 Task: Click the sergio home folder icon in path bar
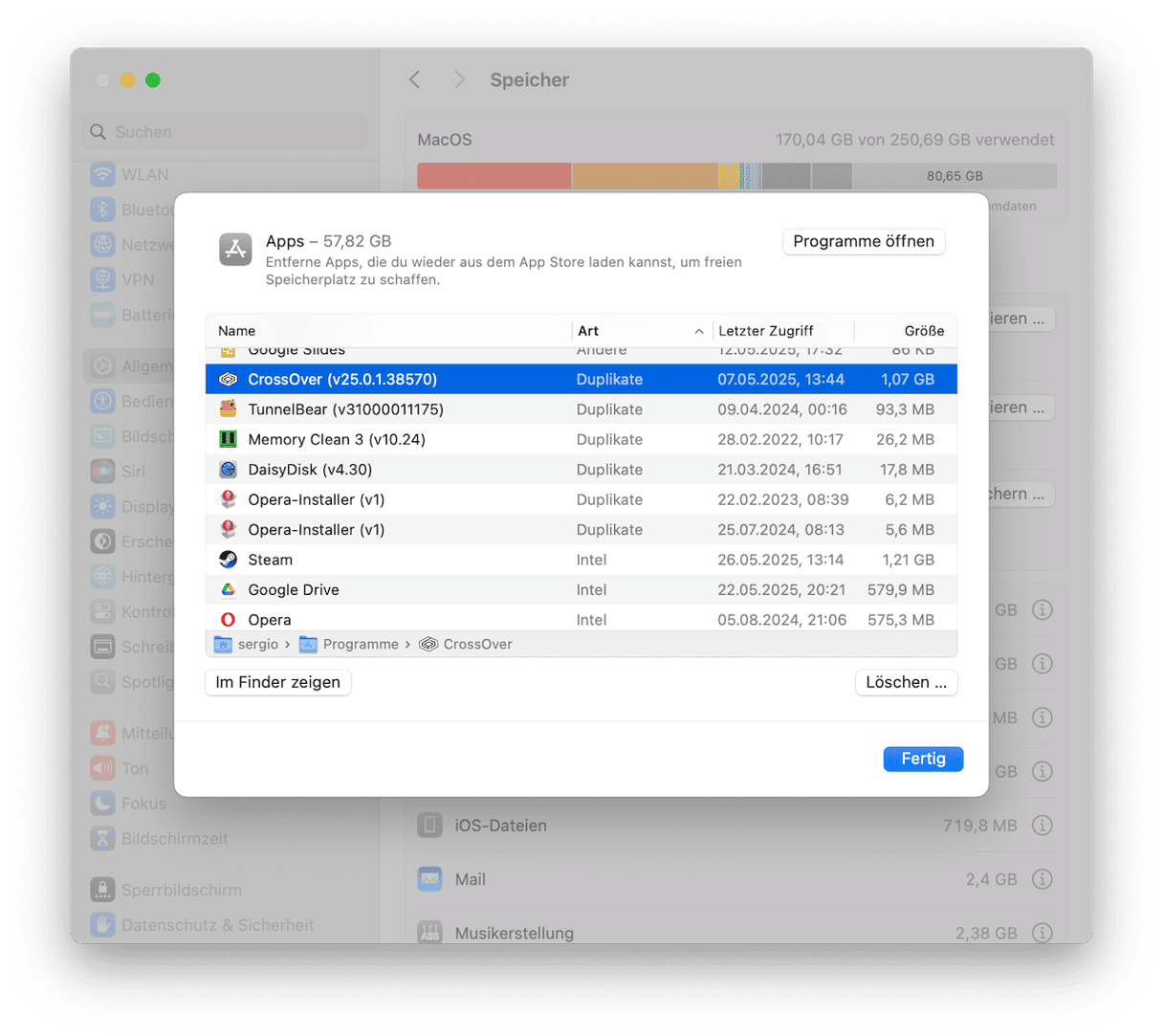pos(223,644)
